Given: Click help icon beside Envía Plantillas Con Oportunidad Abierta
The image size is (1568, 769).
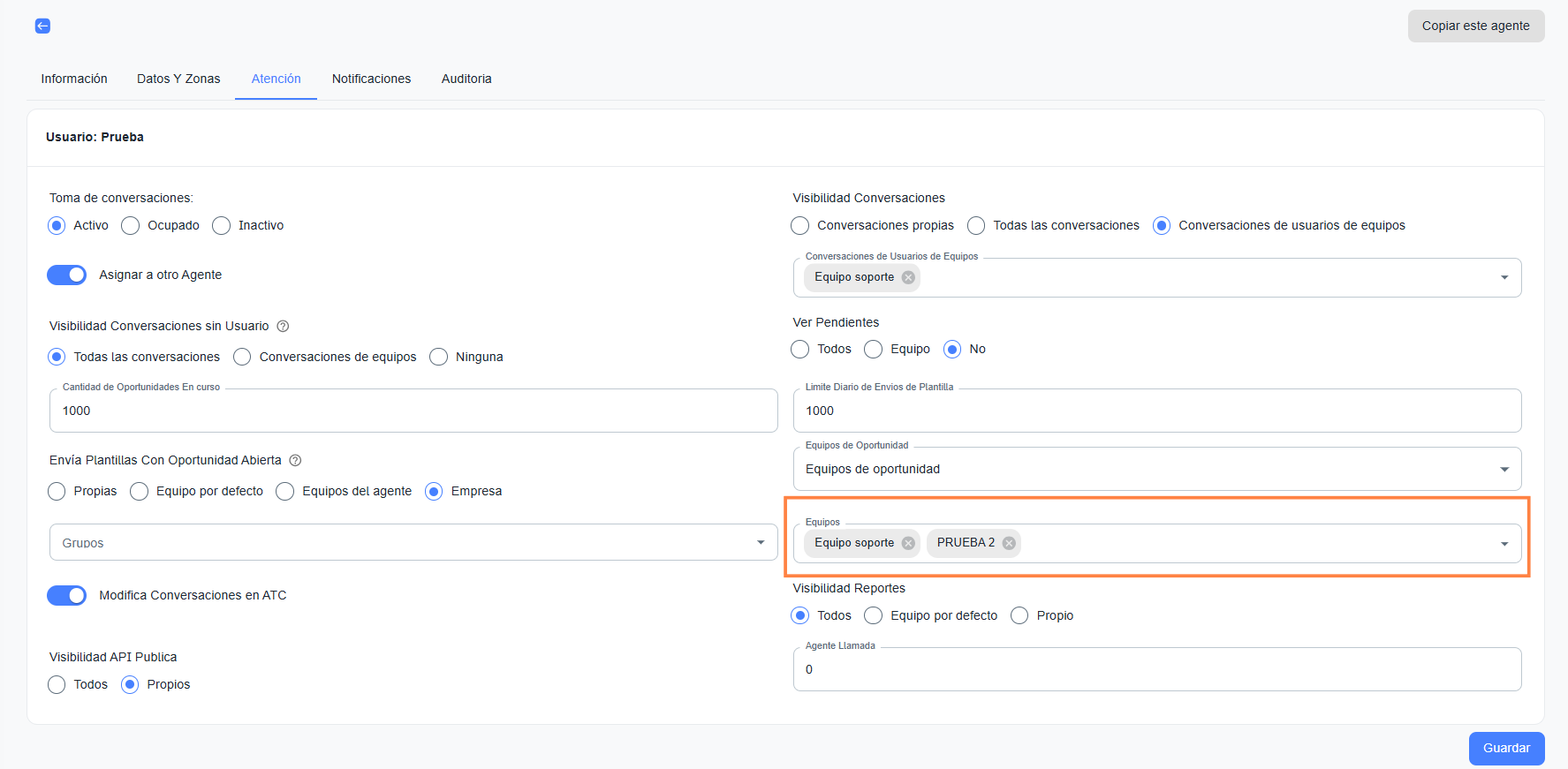Looking at the screenshot, I should [296, 461].
